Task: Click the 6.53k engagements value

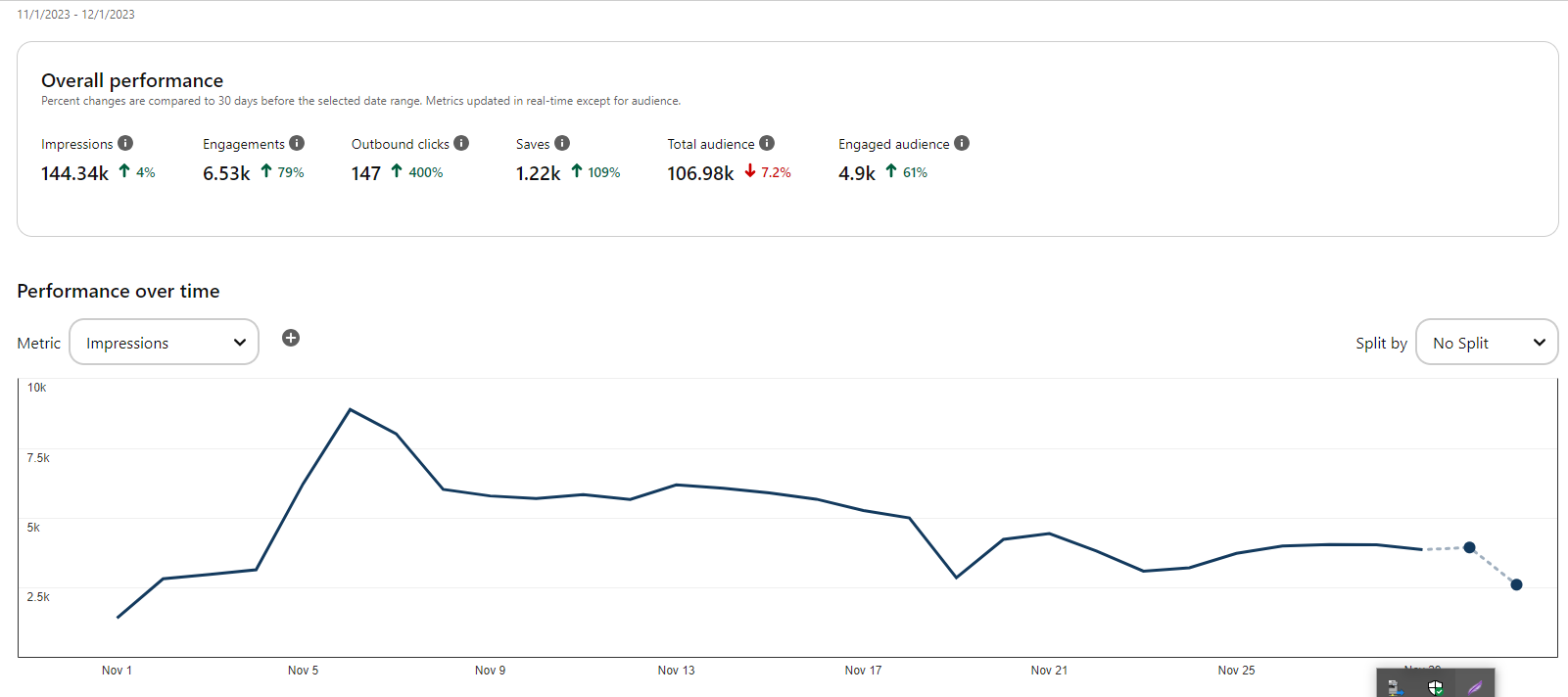Action: point(226,173)
